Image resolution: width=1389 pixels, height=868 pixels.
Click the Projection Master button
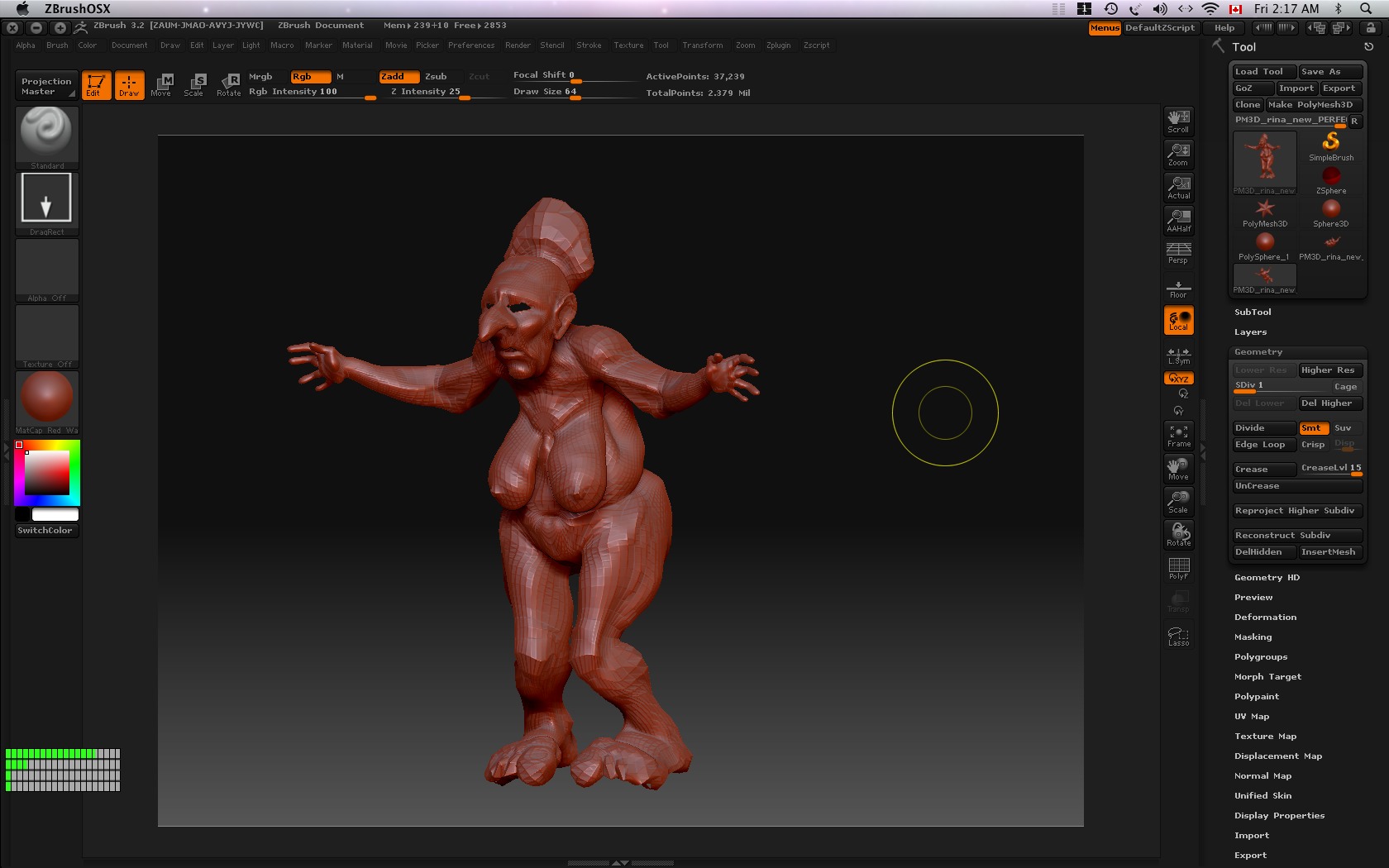46,86
